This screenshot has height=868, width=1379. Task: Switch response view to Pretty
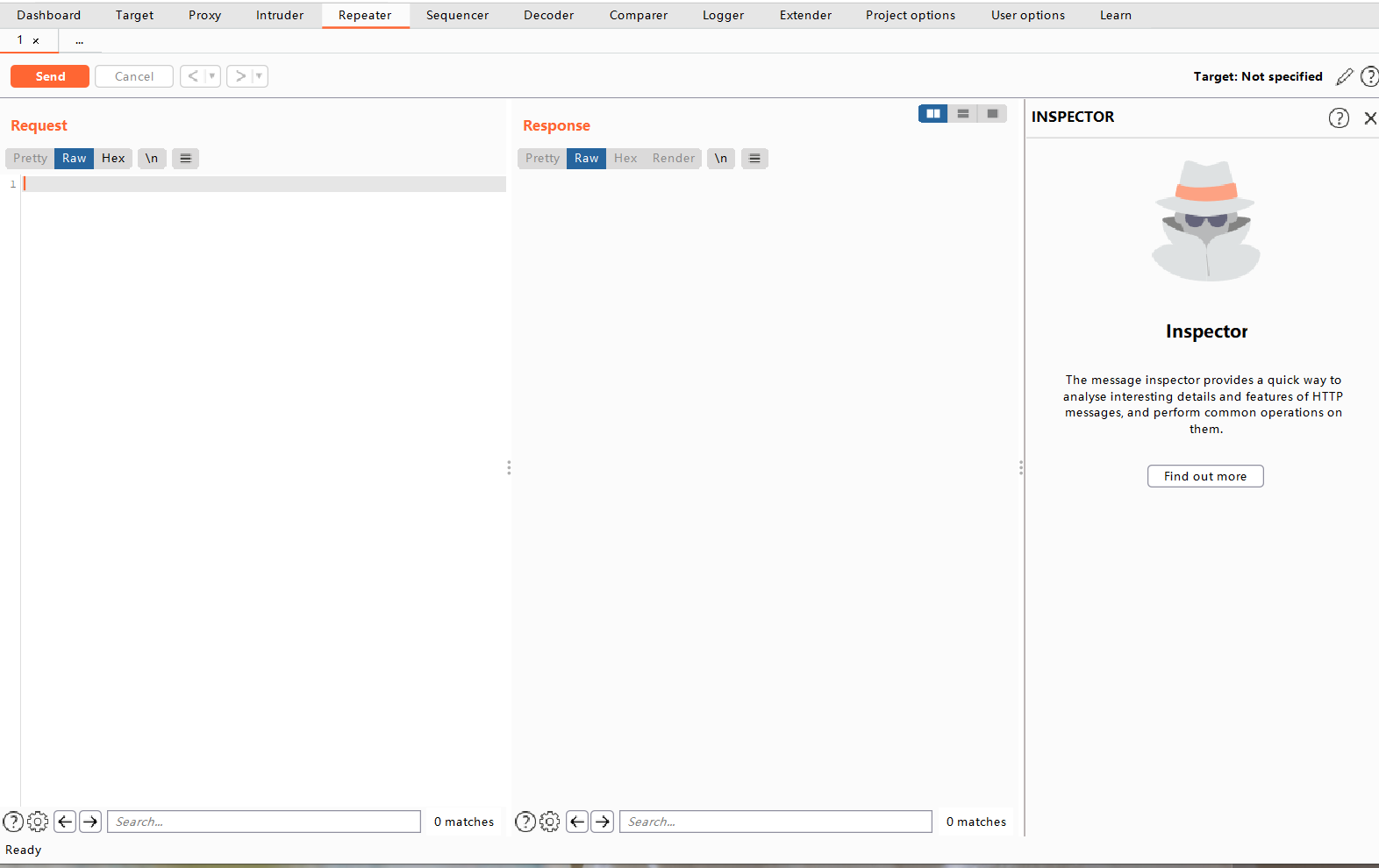pos(542,158)
